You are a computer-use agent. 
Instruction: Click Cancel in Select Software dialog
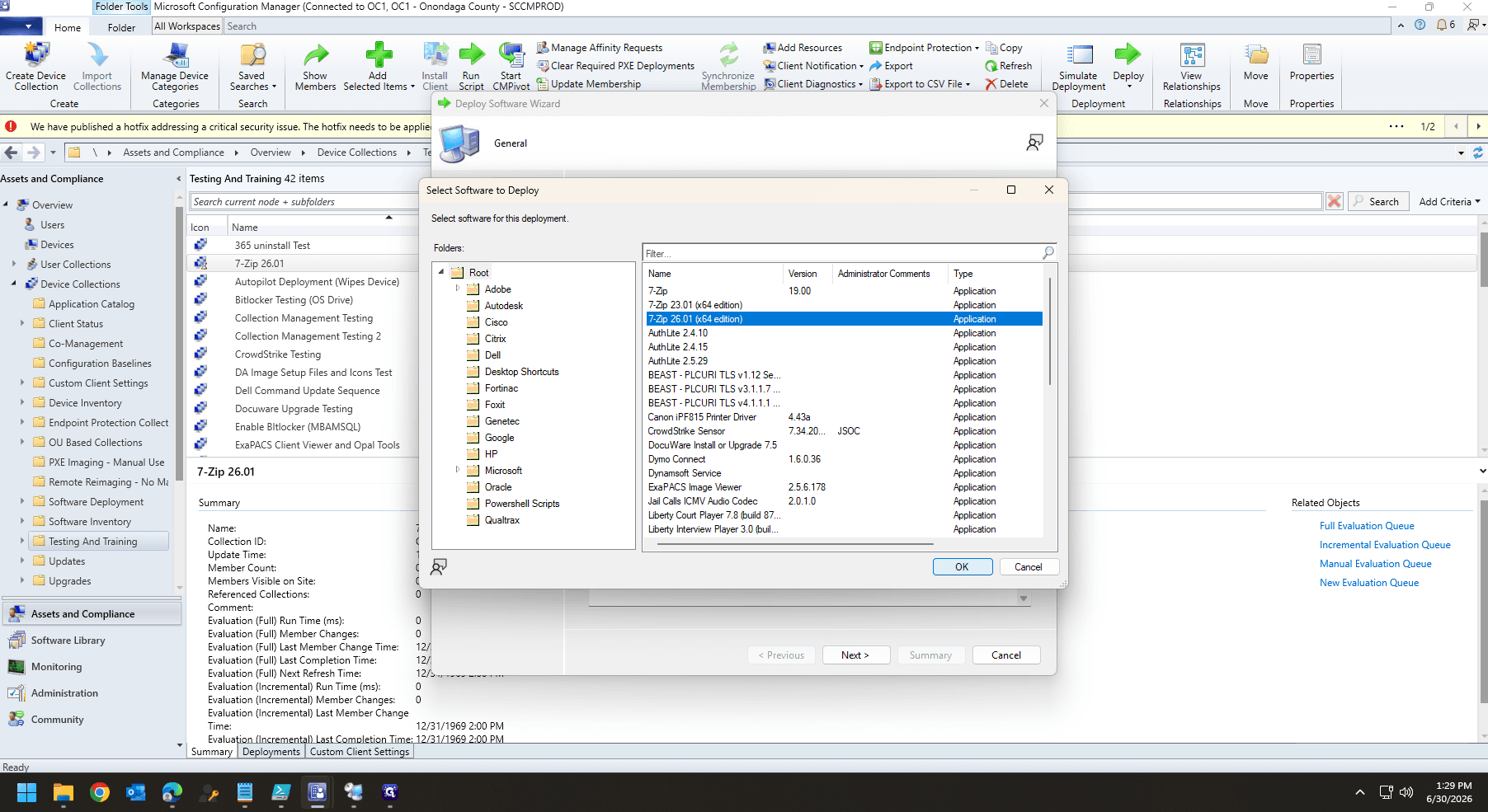pos(1029,567)
